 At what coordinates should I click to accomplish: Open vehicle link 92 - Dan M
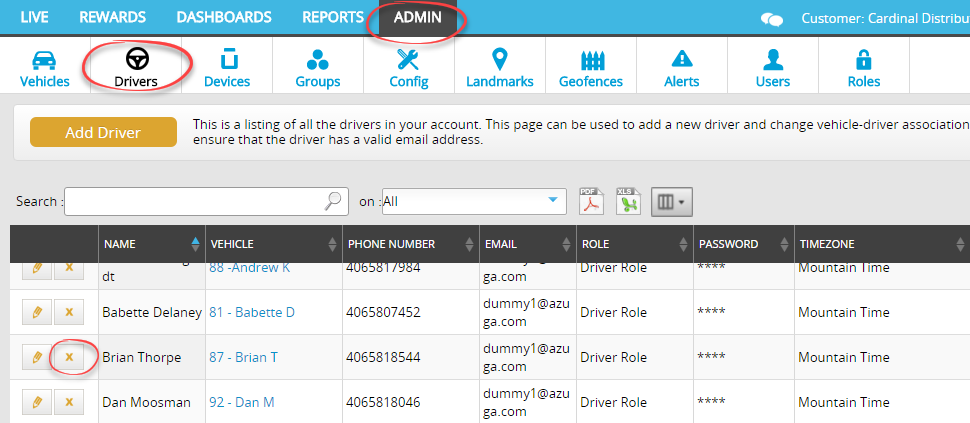point(242,403)
